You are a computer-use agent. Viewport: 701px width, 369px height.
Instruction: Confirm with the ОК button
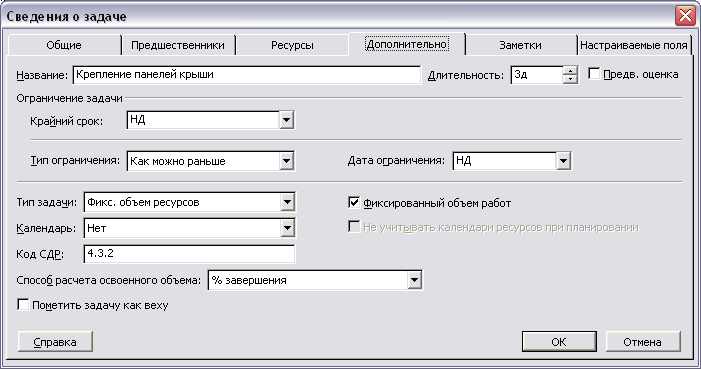pyautogui.click(x=559, y=342)
